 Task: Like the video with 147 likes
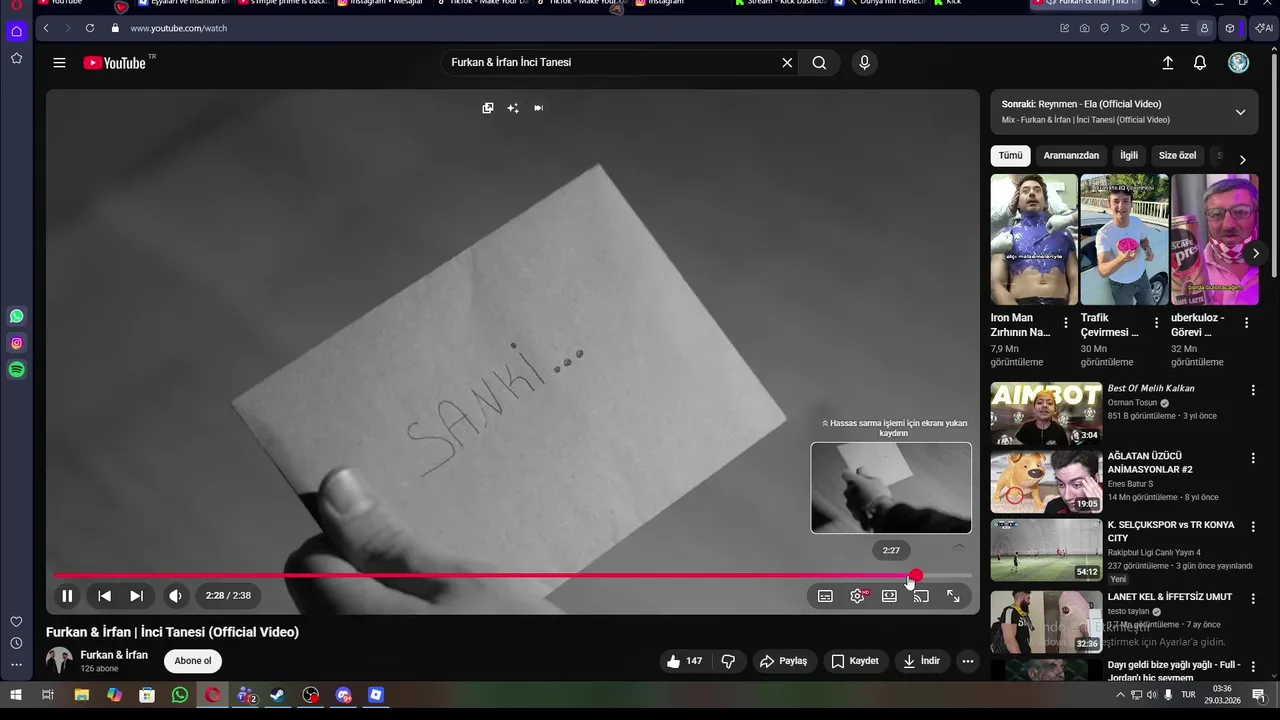tap(685, 661)
